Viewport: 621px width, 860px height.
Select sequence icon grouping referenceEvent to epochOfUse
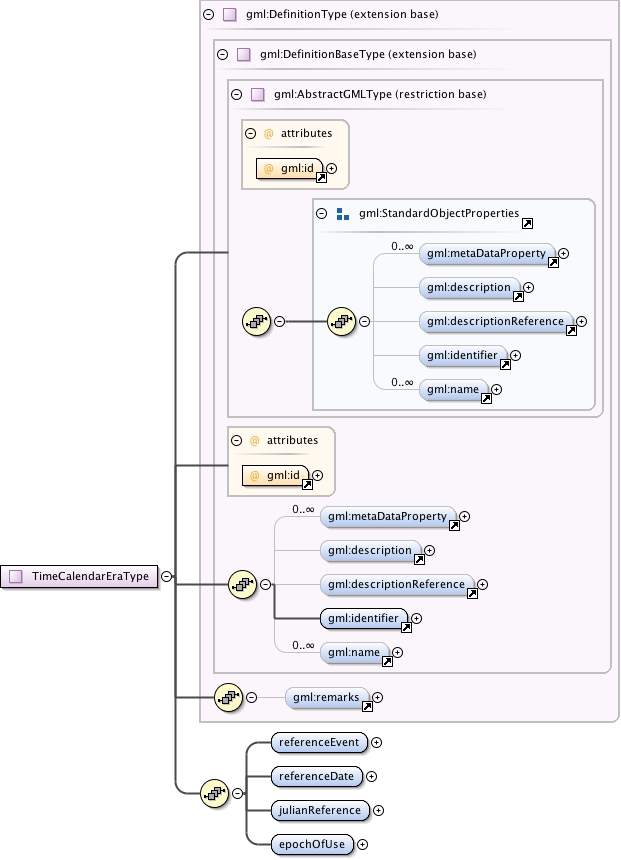[x=214, y=793]
